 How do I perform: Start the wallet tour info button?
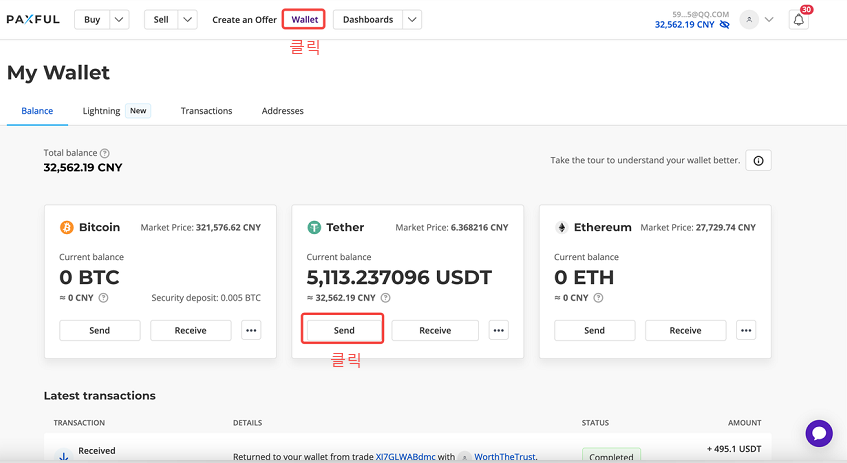click(758, 160)
